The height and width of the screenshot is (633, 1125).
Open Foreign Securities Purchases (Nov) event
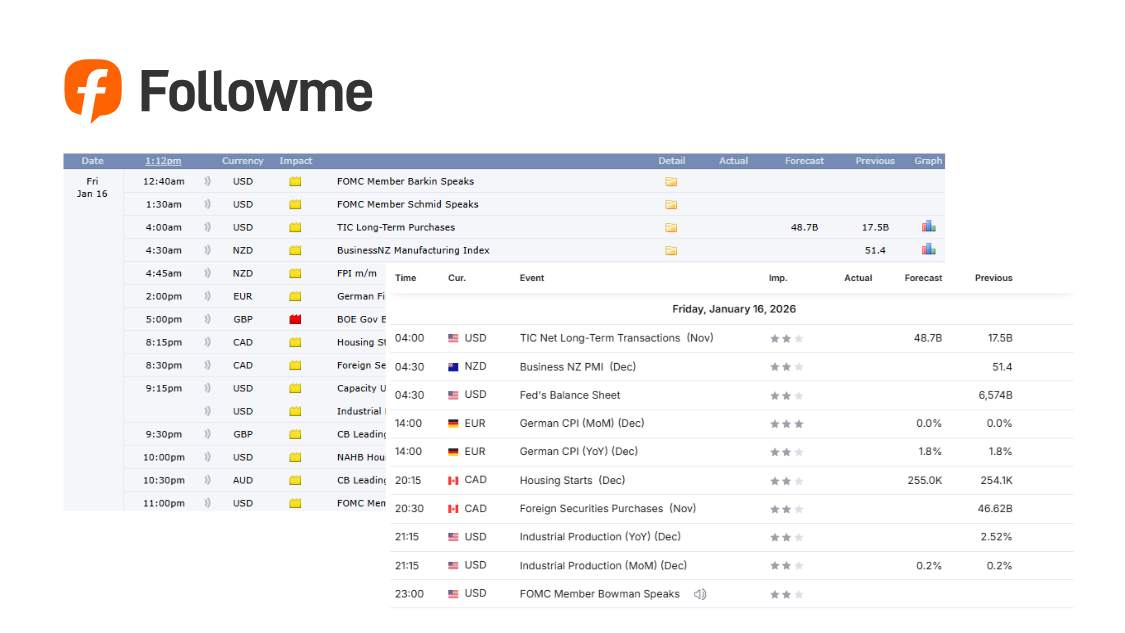pyautogui.click(x=608, y=508)
